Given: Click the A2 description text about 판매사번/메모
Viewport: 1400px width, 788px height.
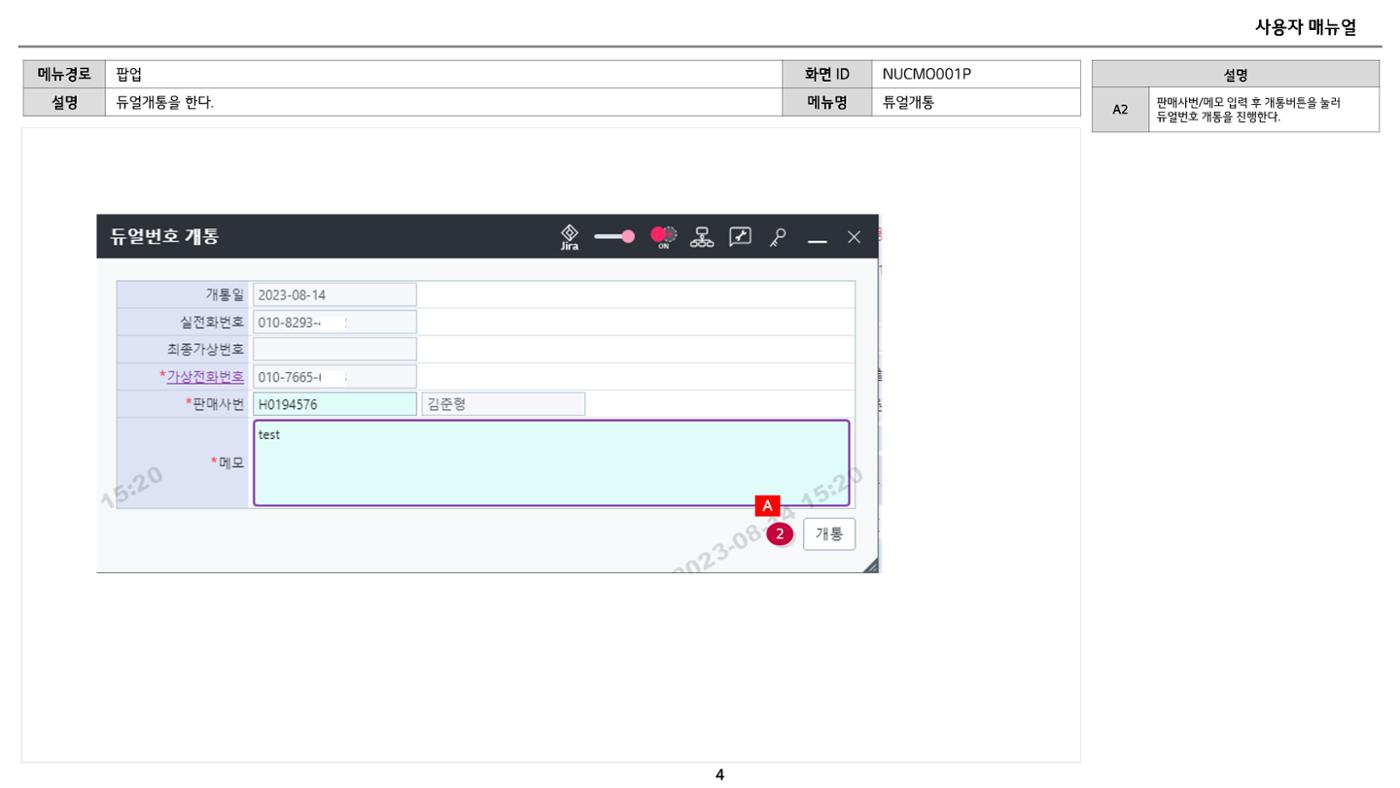Looking at the screenshot, I should pos(1248,109).
